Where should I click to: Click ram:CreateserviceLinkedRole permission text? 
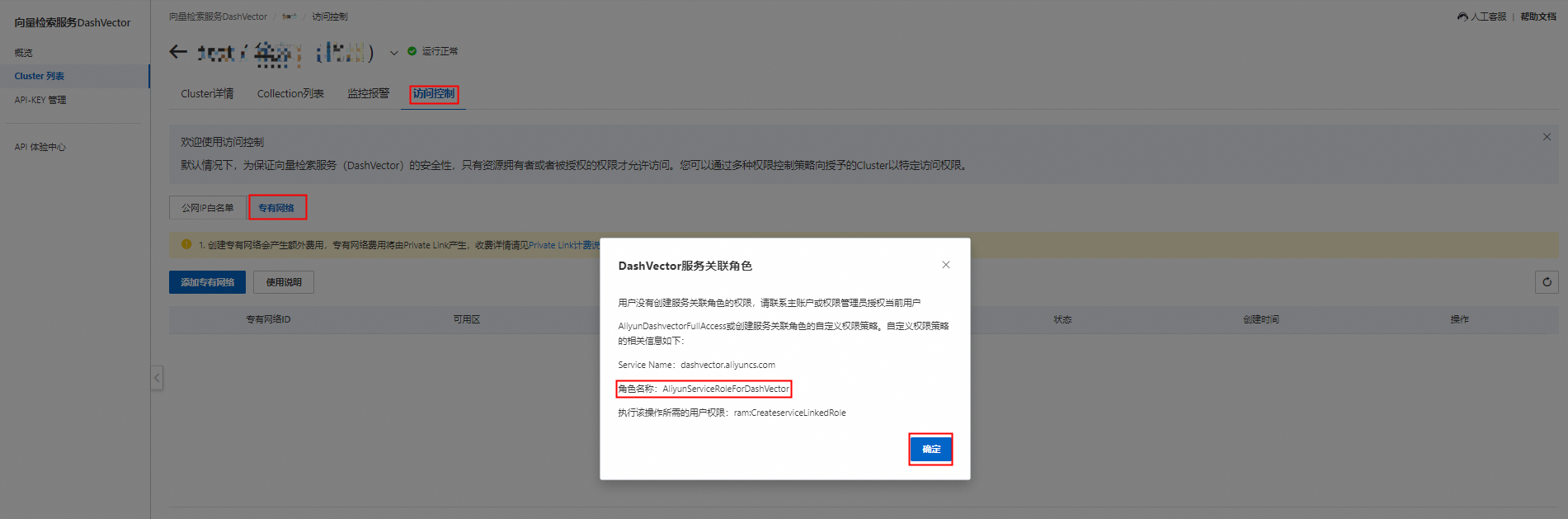pos(790,413)
